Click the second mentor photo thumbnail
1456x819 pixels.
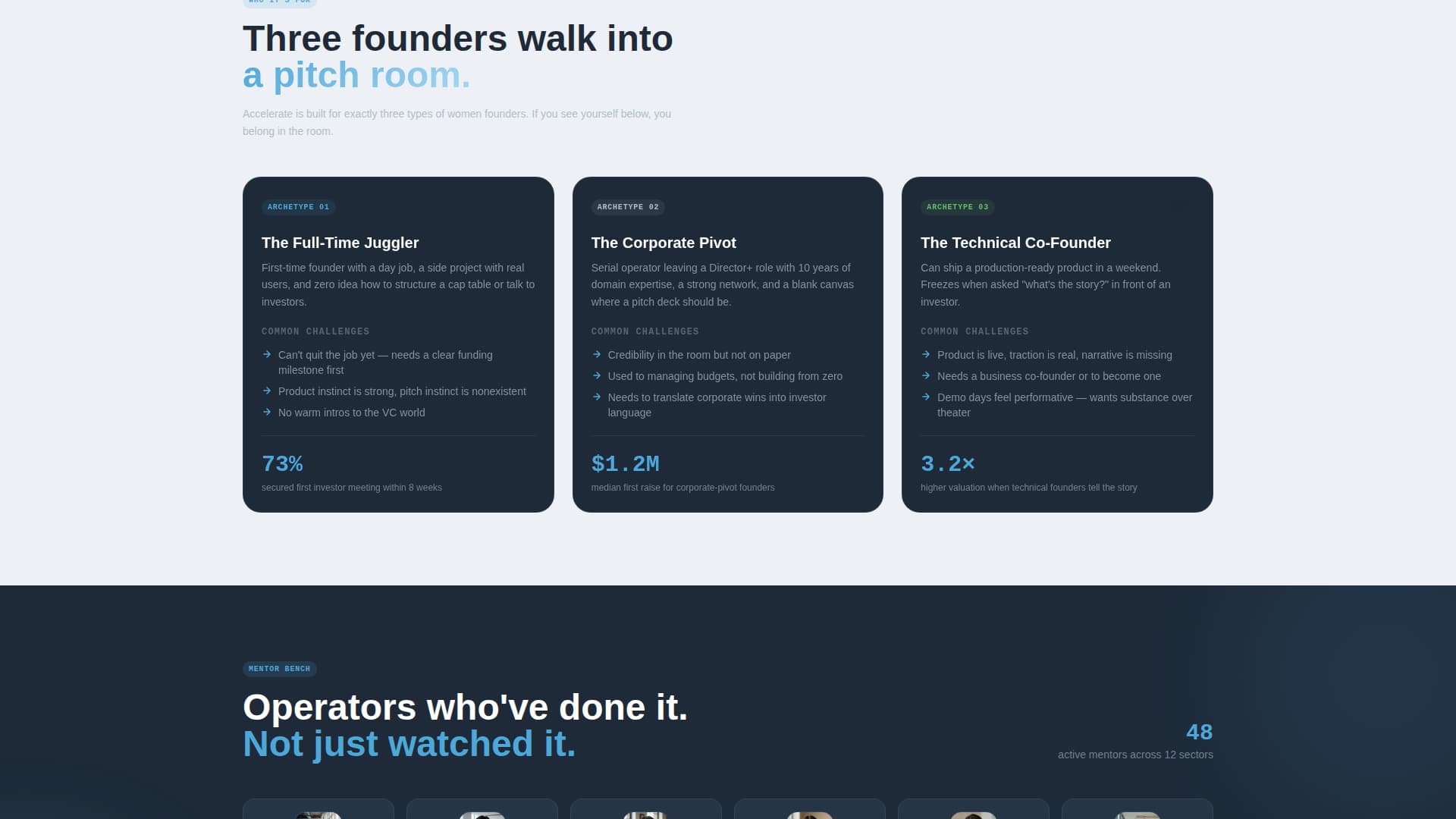482,813
